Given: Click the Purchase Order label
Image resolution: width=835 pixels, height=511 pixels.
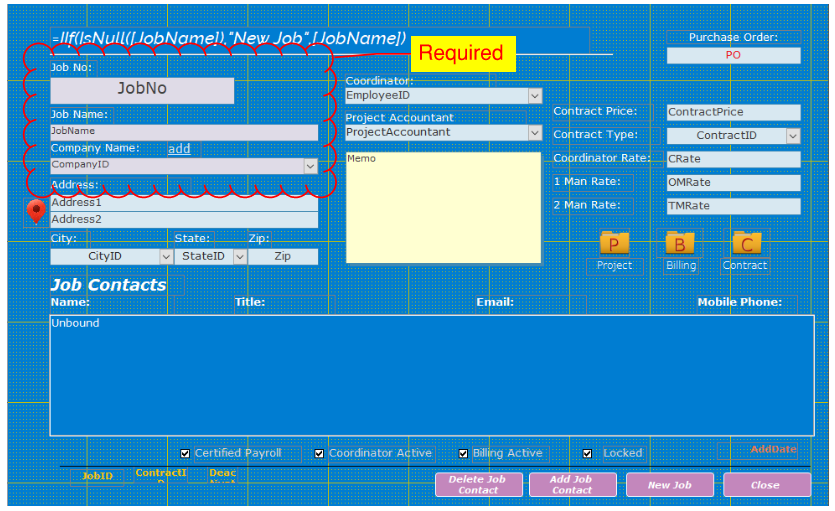Looking at the screenshot, I should [733, 37].
